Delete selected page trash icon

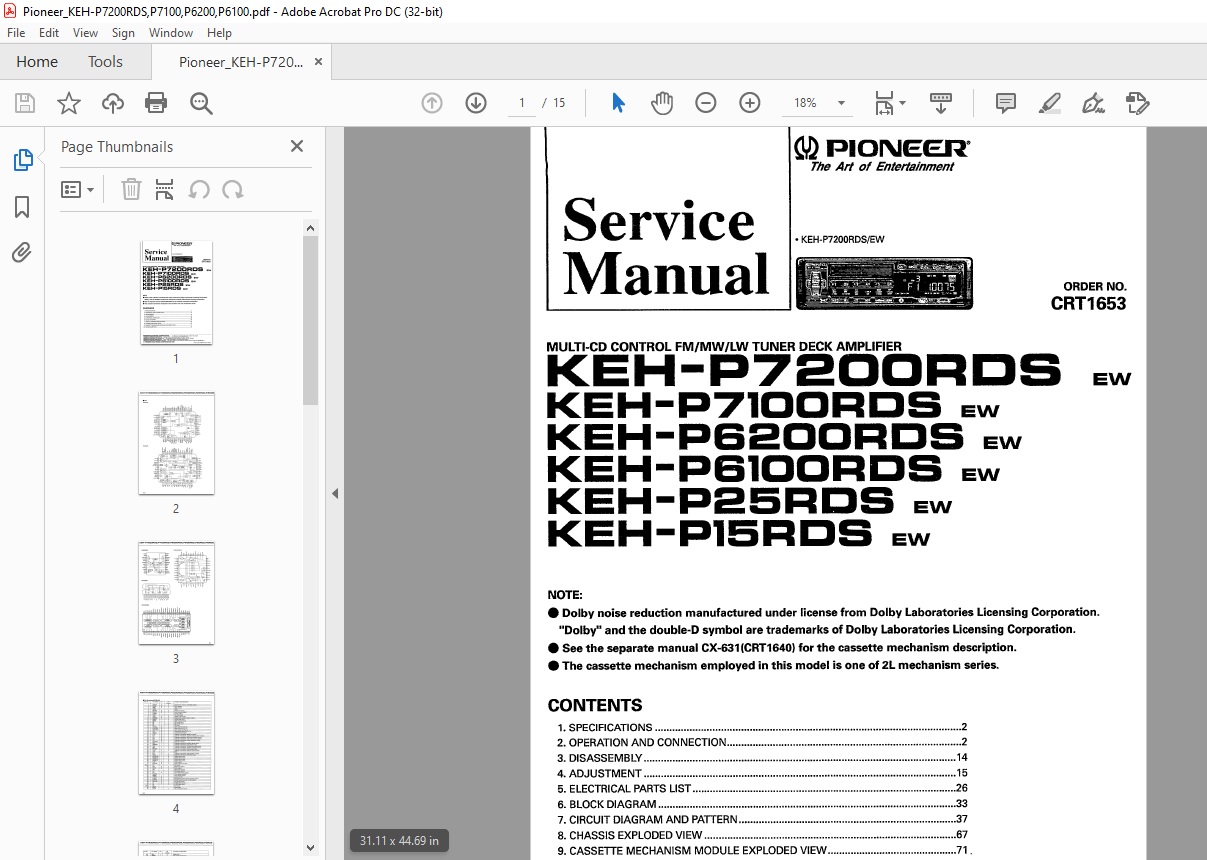click(131, 189)
